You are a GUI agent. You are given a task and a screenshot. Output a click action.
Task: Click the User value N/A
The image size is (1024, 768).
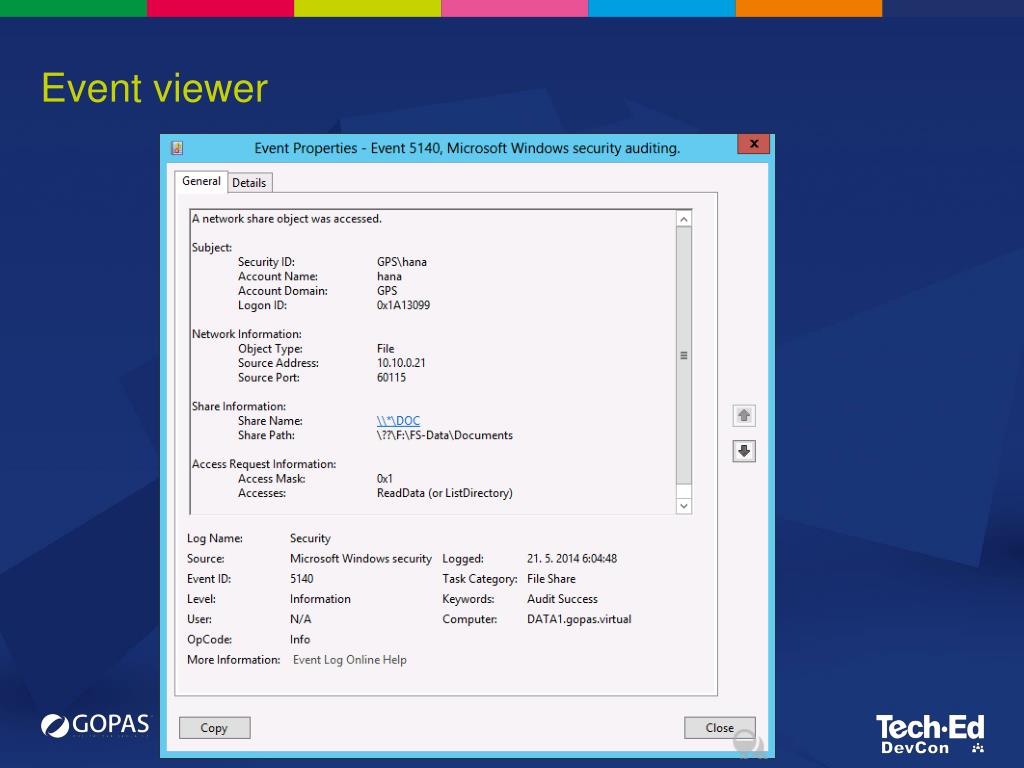pyautogui.click(x=300, y=619)
